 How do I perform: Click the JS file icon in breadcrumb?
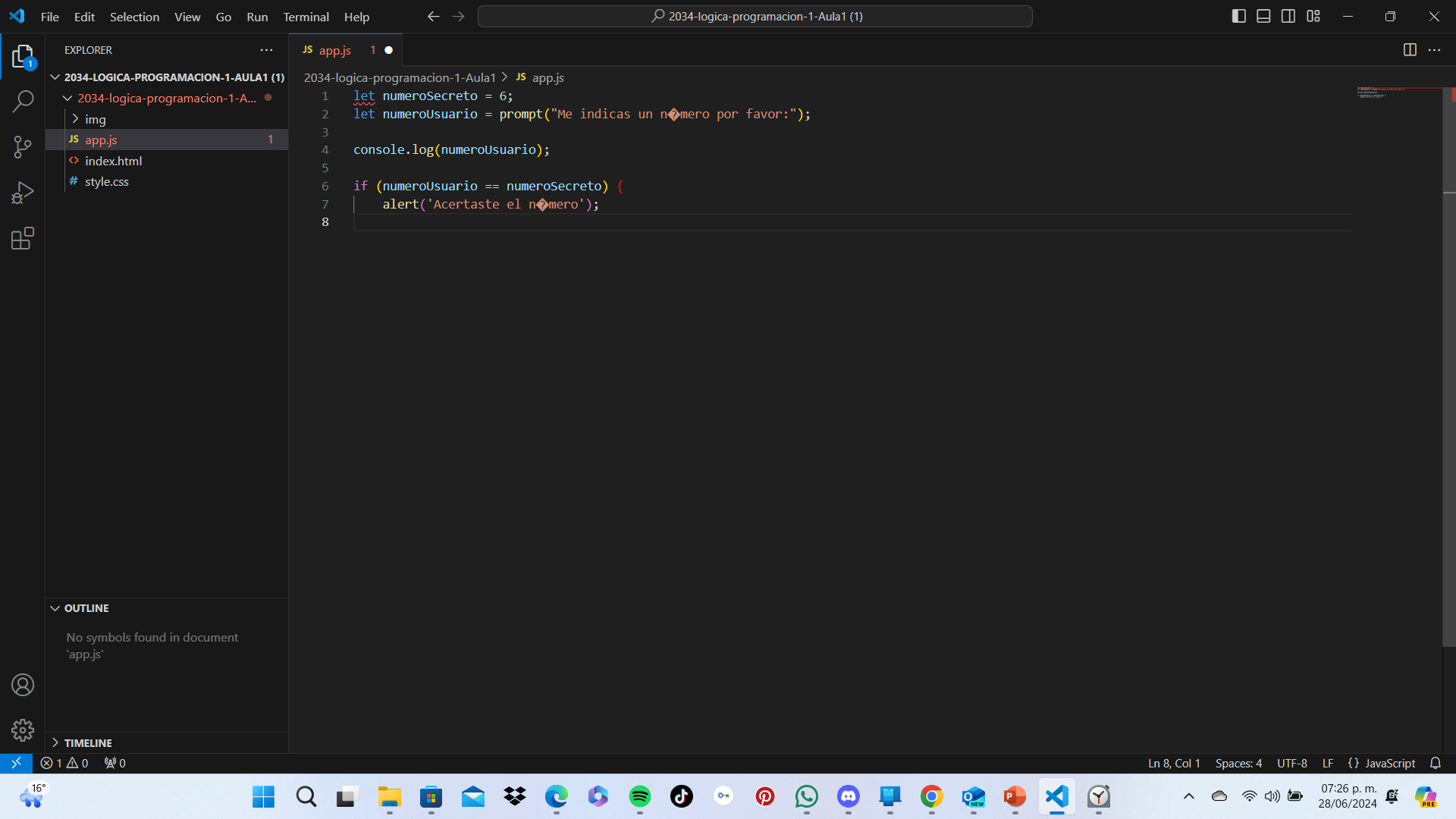coord(521,77)
